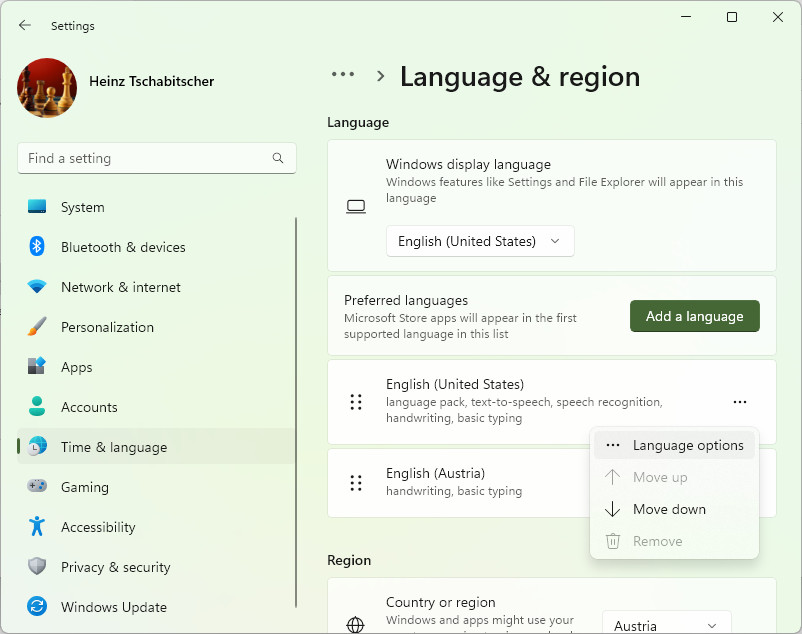Open Privacy & security category

(x=156, y=567)
